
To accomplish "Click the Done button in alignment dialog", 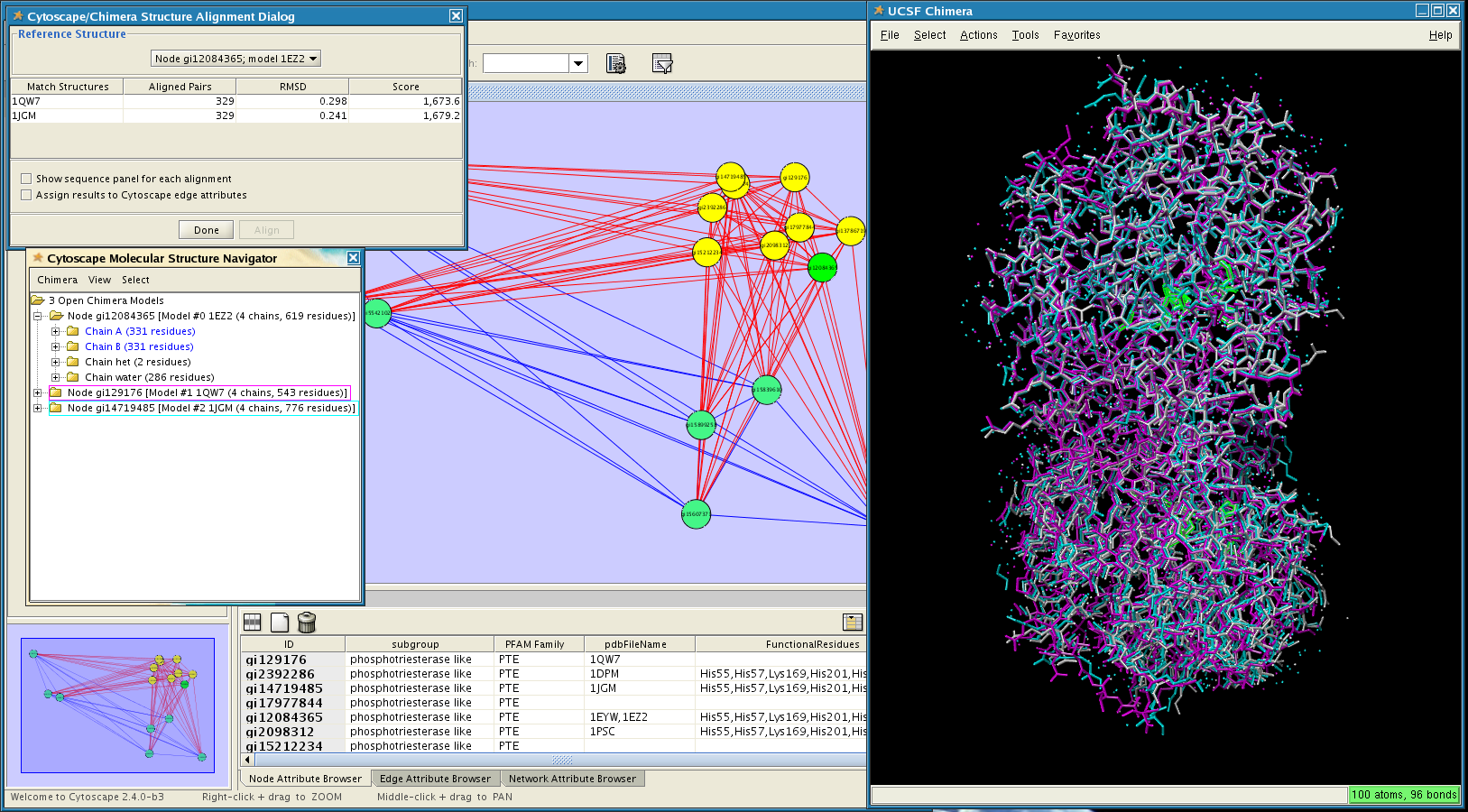I will [206, 230].
